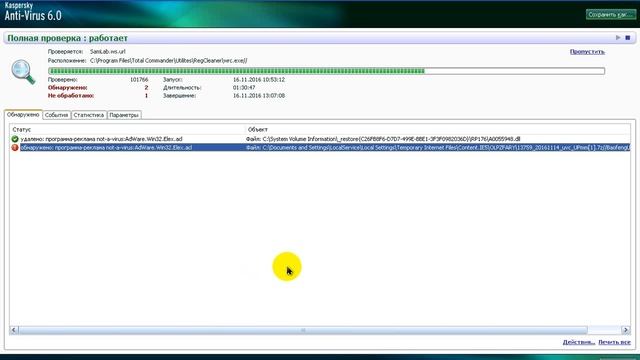Click the Temporary Internet Files object path
The height and width of the screenshot is (360, 640).
click(438, 147)
